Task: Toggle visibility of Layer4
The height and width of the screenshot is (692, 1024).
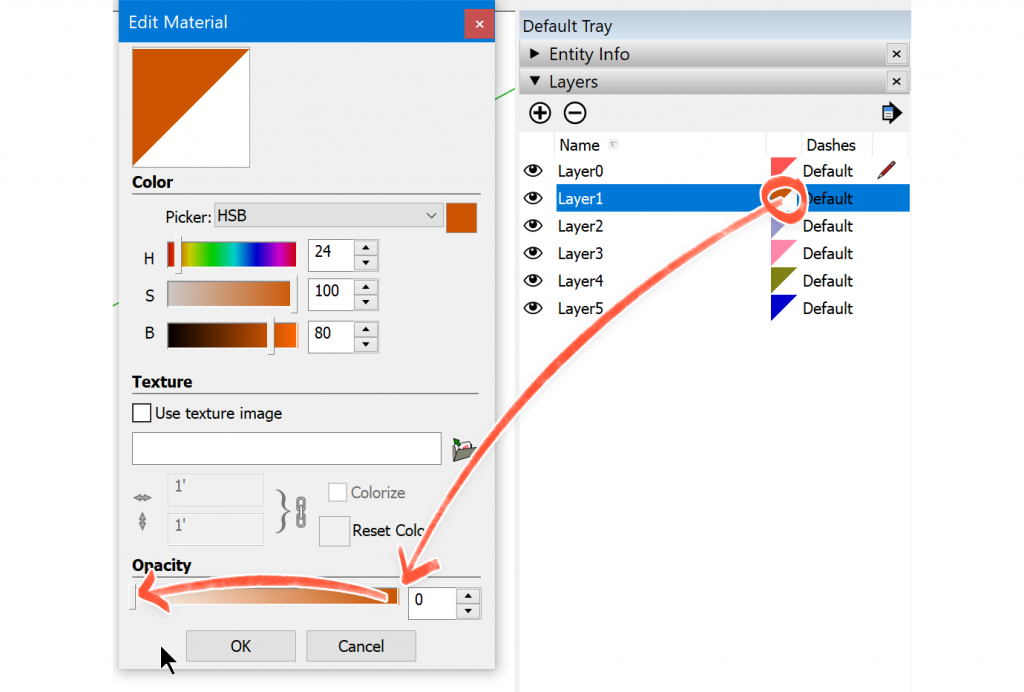Action: [x=533, y=281]
